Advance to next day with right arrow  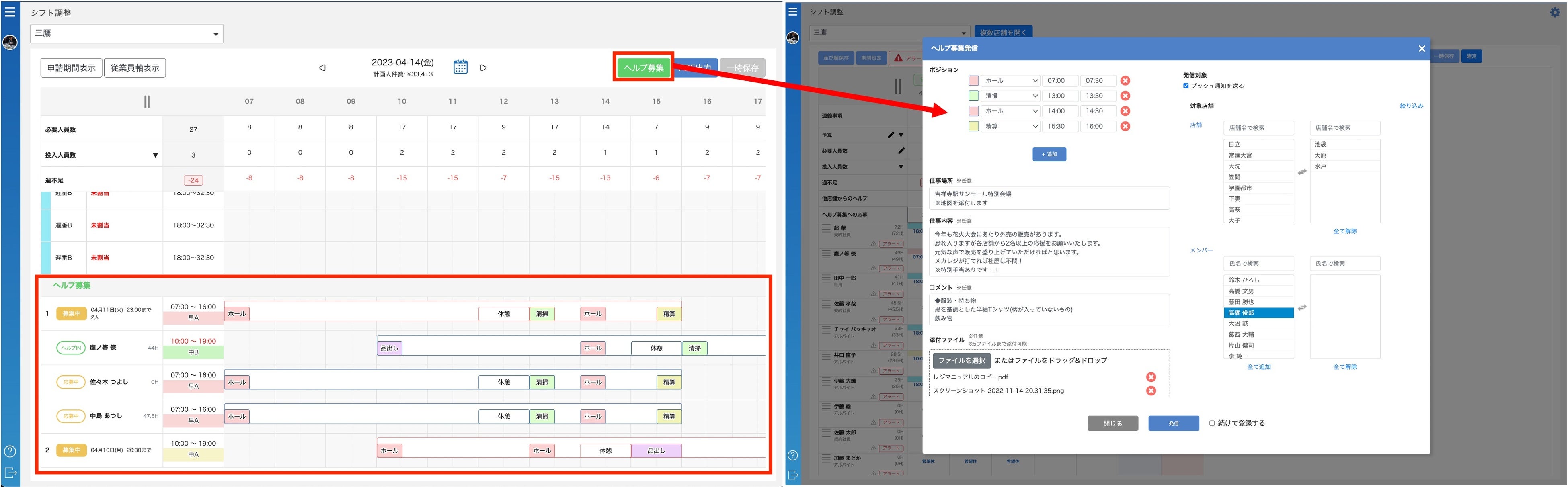(x=483, y=68)
